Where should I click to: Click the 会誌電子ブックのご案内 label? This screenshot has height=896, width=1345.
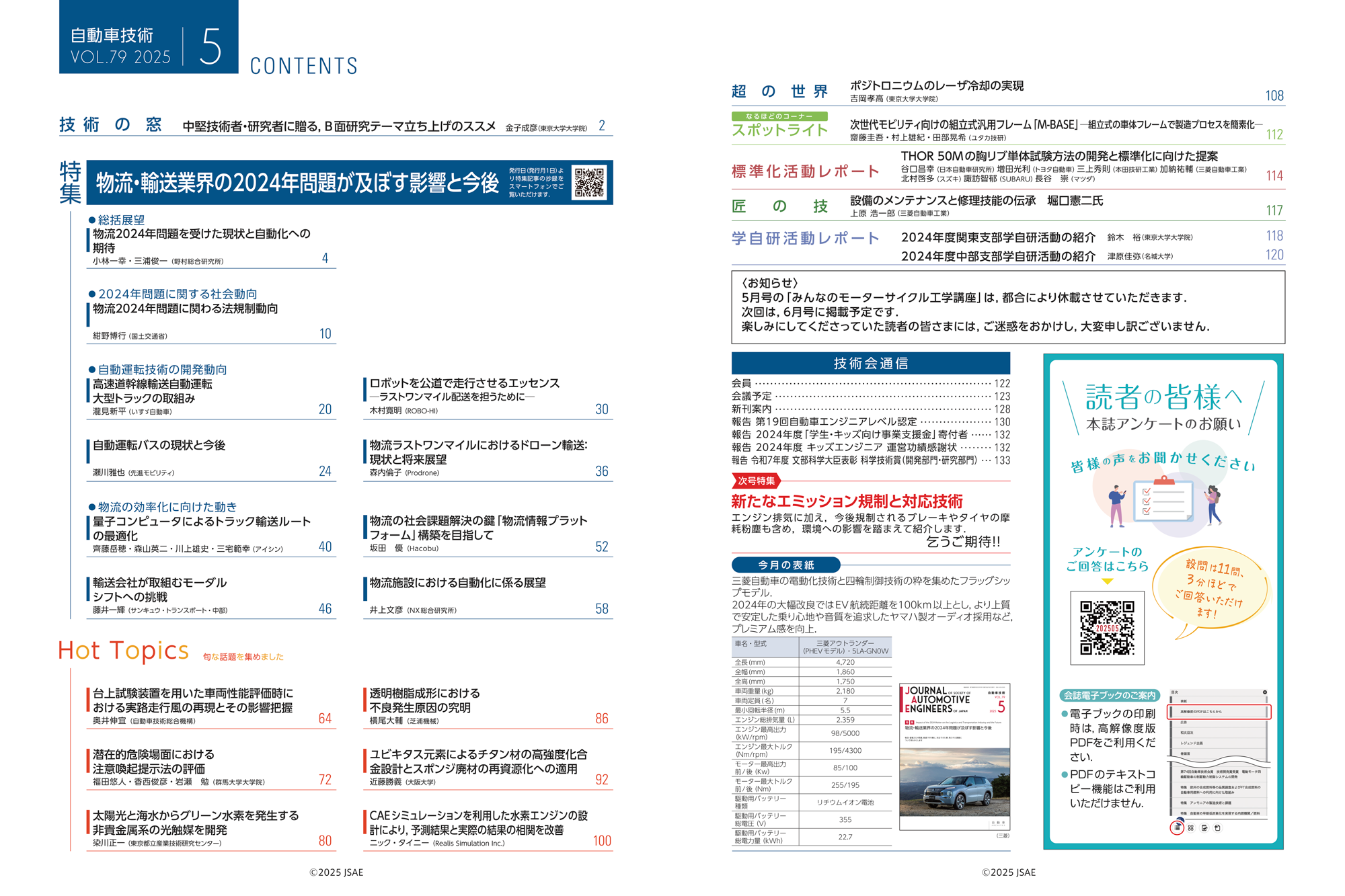(x=1110, y=695)
